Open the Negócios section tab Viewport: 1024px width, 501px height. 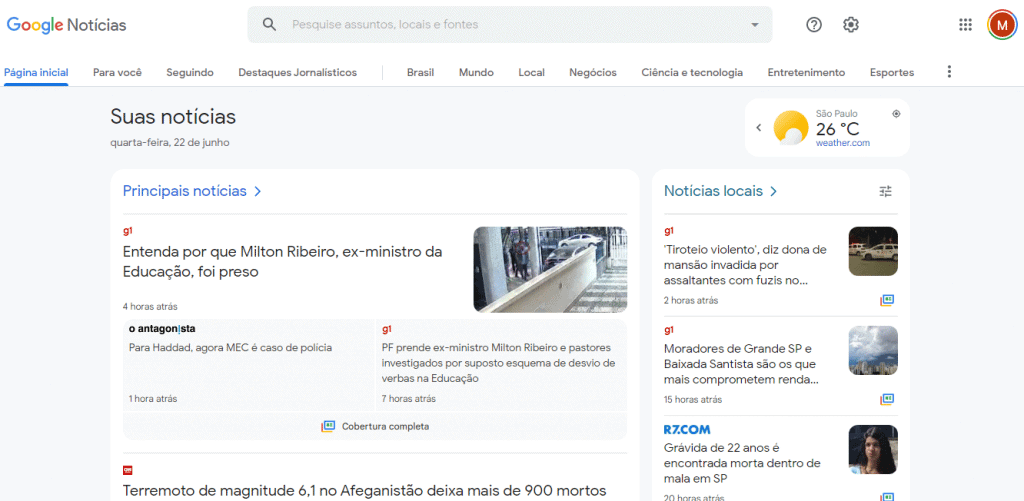coord(593,73)
